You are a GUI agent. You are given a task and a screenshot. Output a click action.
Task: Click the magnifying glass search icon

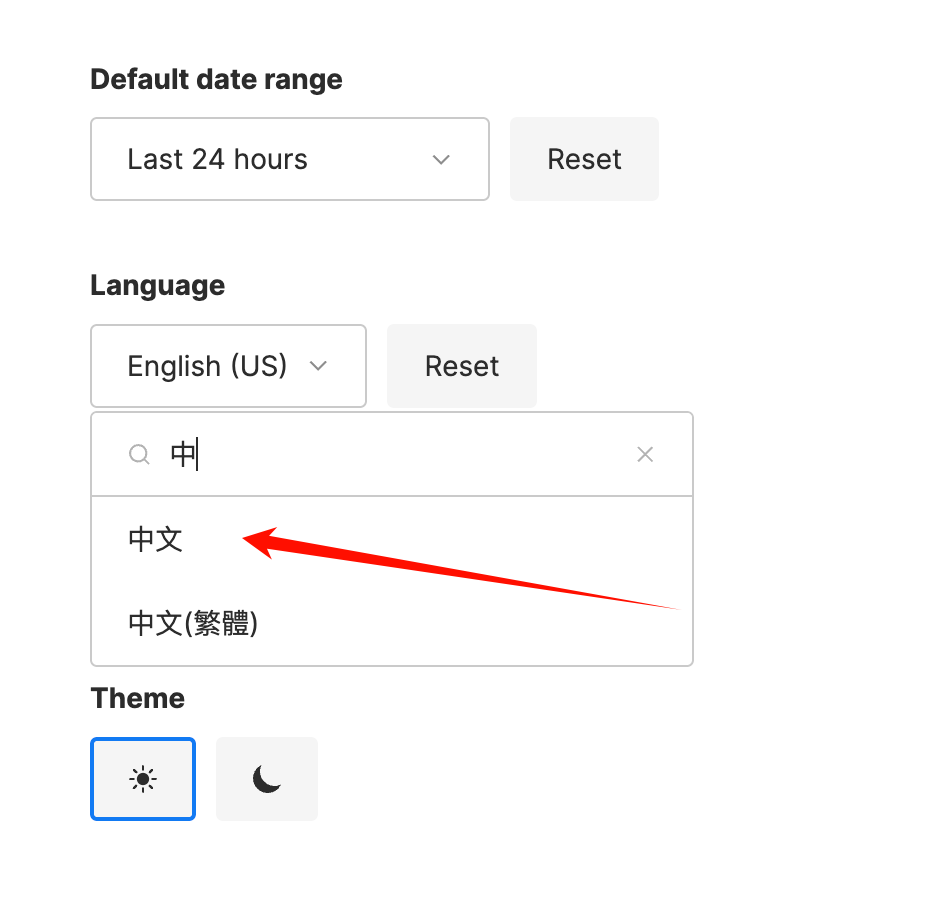coord(139,455)
